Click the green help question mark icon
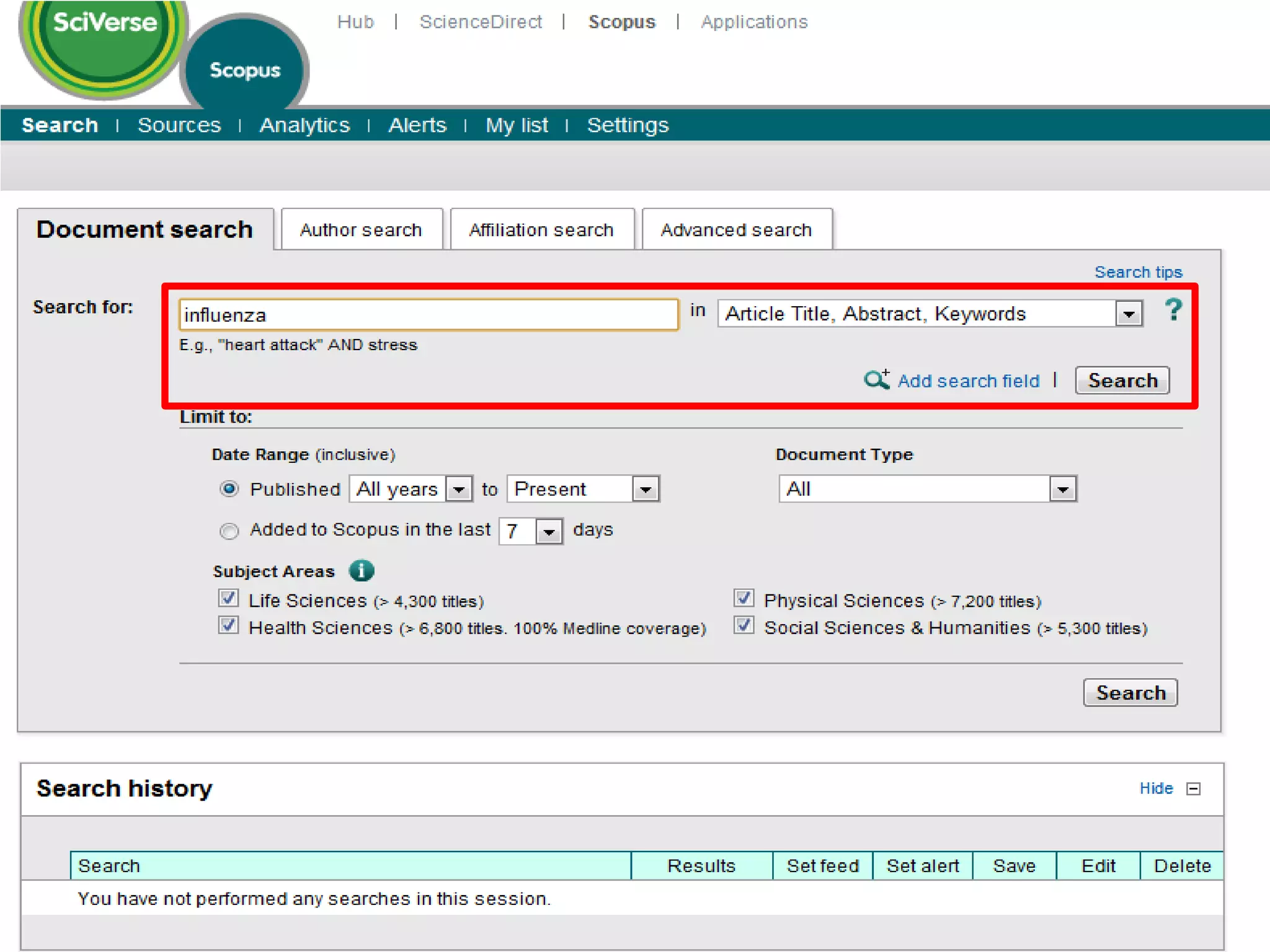Viewport: 1270px width, 952px height. point(1173,310)
